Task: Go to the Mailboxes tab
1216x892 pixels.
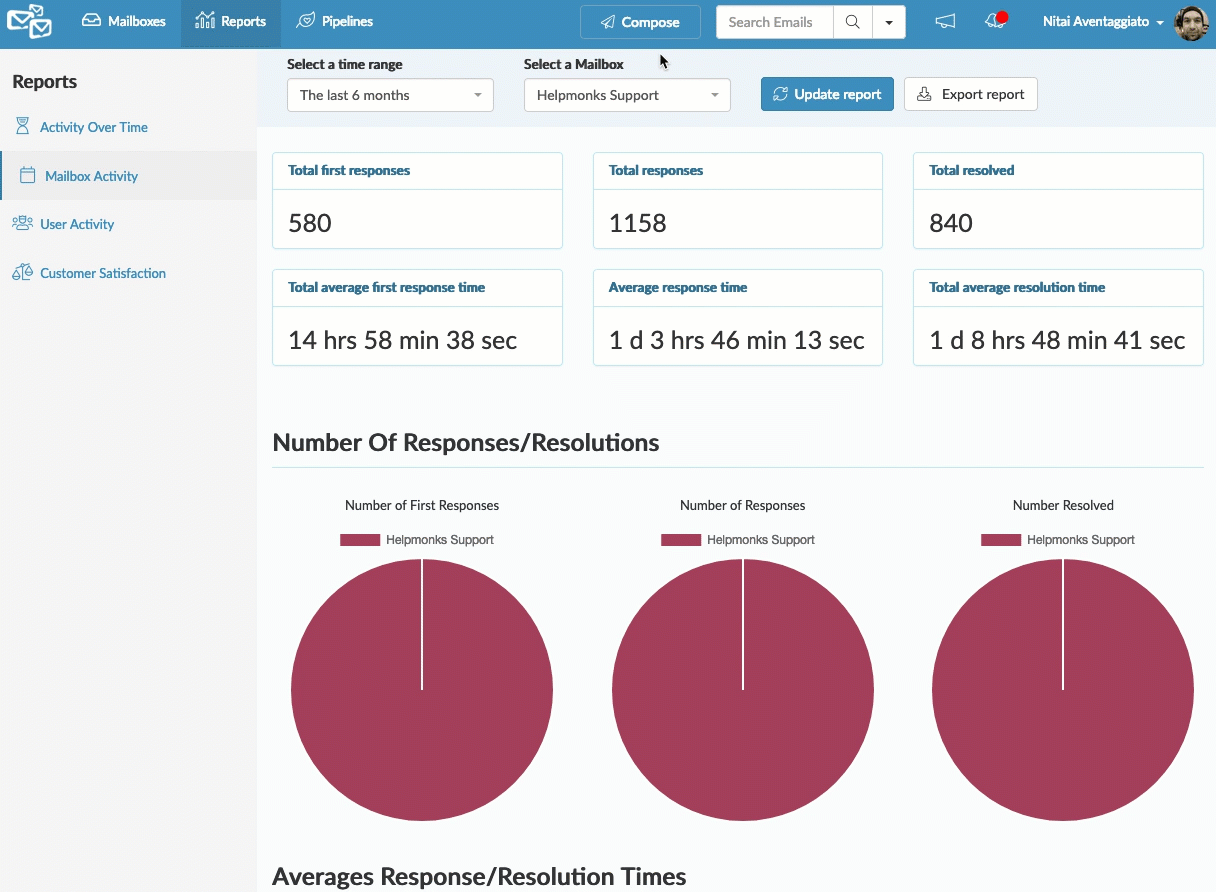Action: pos(125,21)
